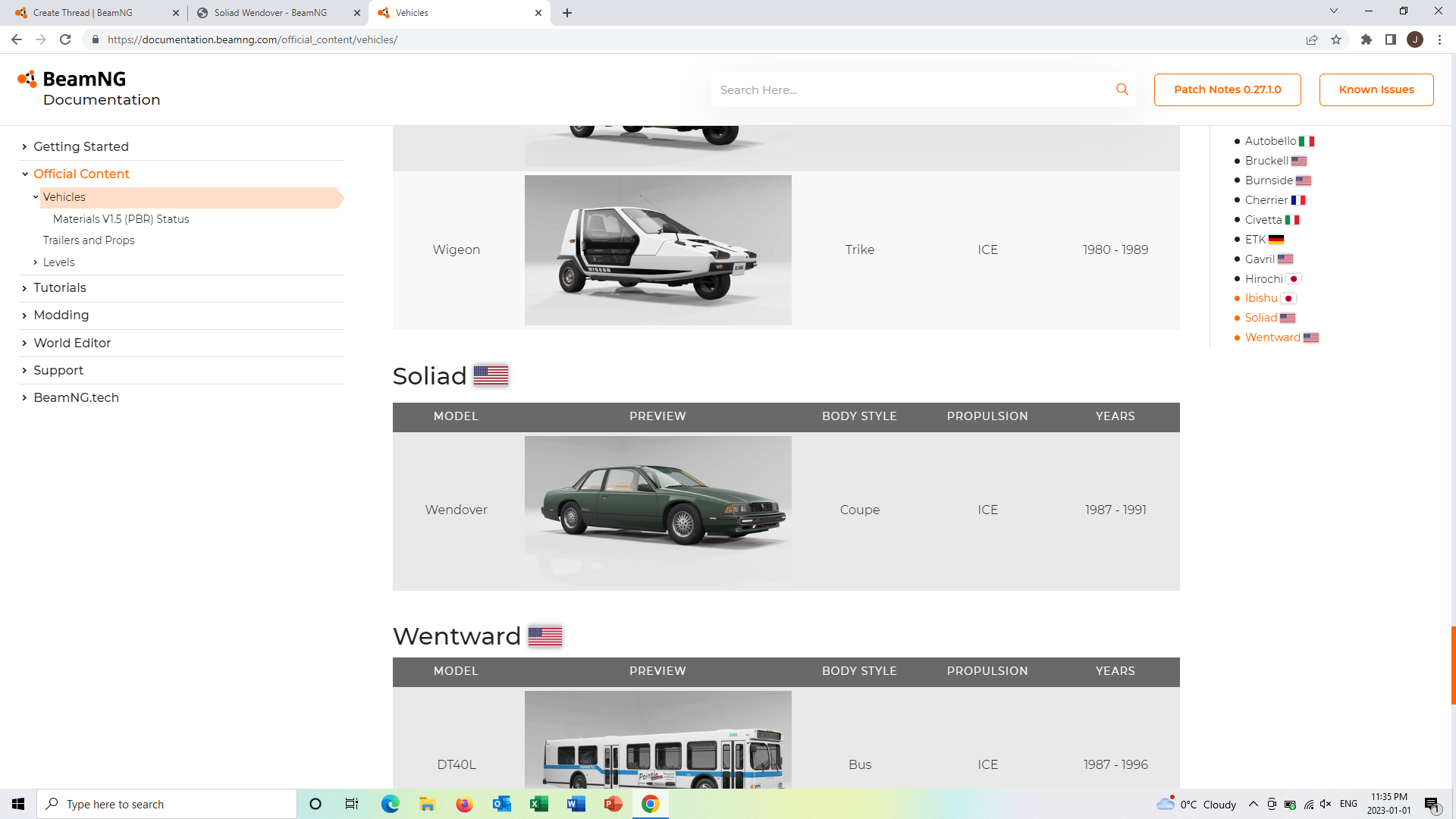This screenshot has height=819, width=1456.
Task: Expand the Support section
Action: coord(24,370)
